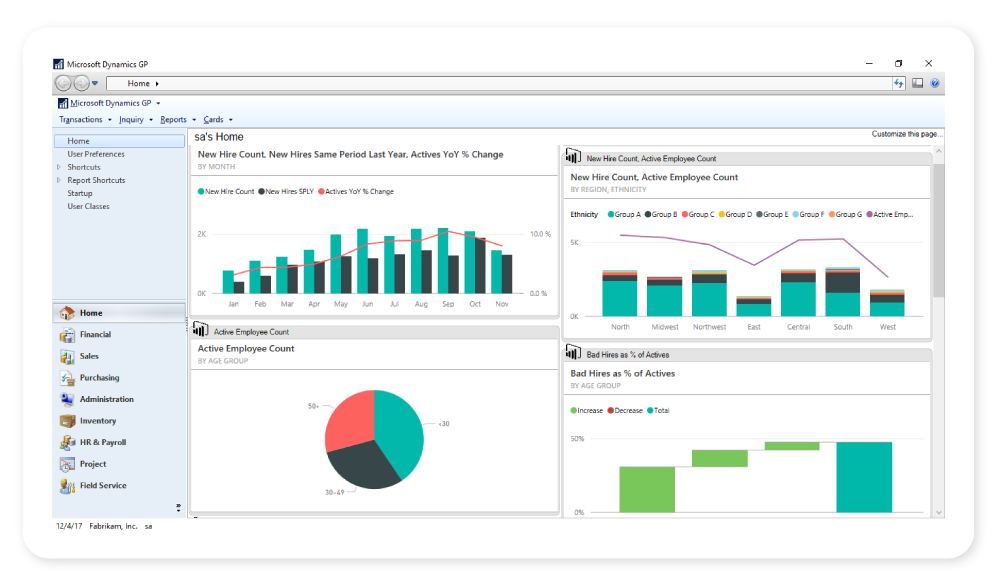Click the Actives YoY % Change legend swatch
Screen dimensions: 998x581
[321, 192]
